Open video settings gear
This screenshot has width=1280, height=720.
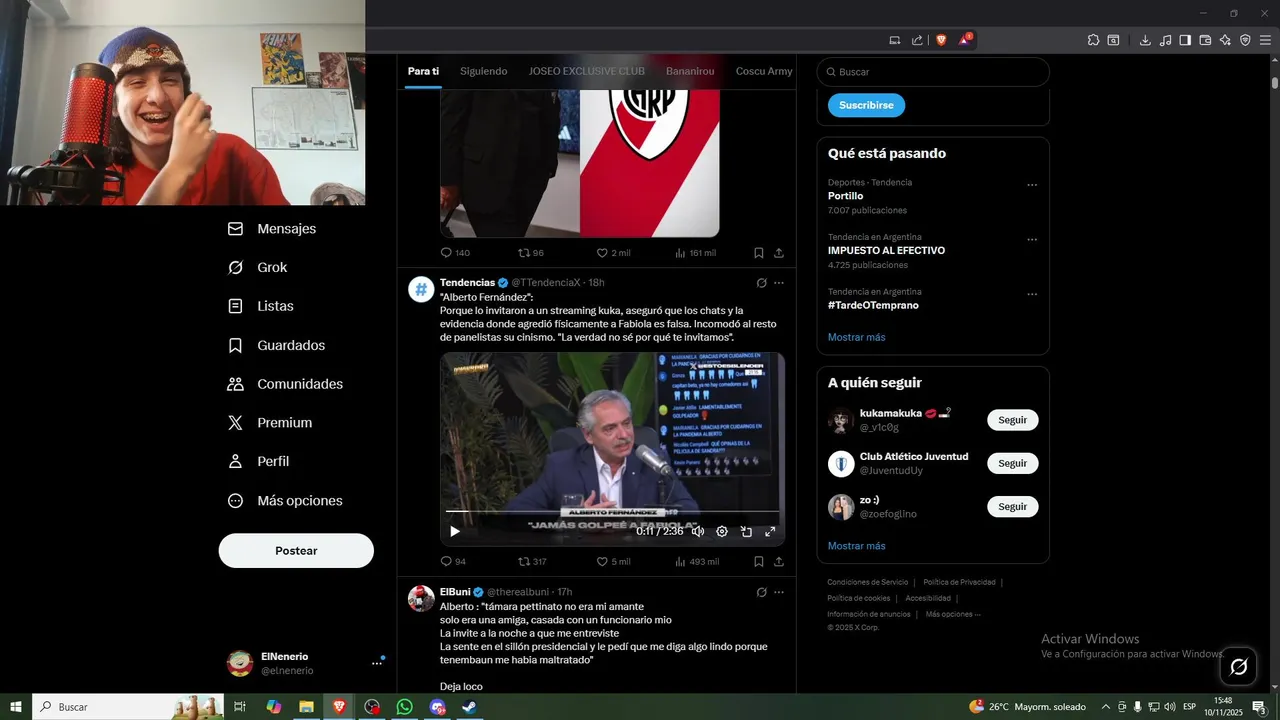coord(722,531)
